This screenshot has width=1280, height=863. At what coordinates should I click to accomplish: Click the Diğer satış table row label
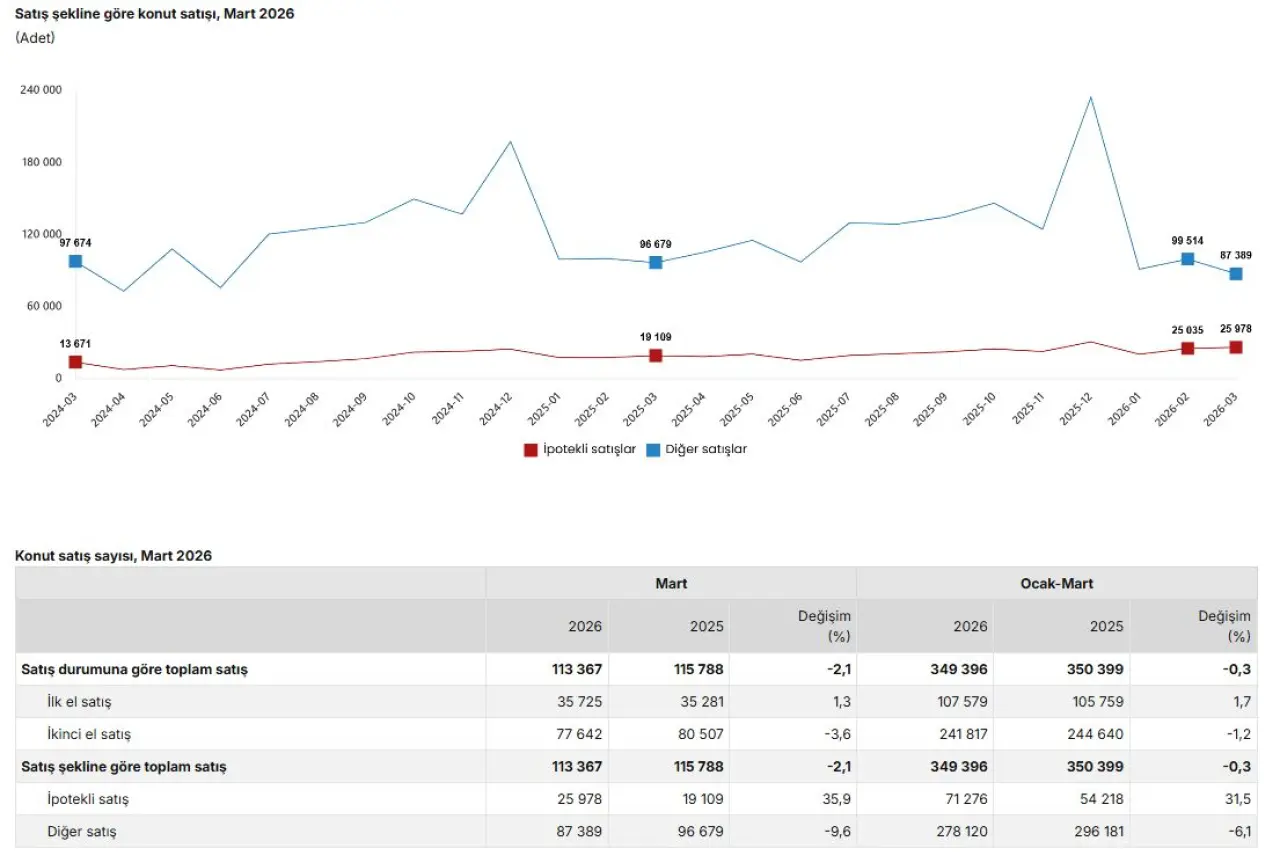pos(80,831)
